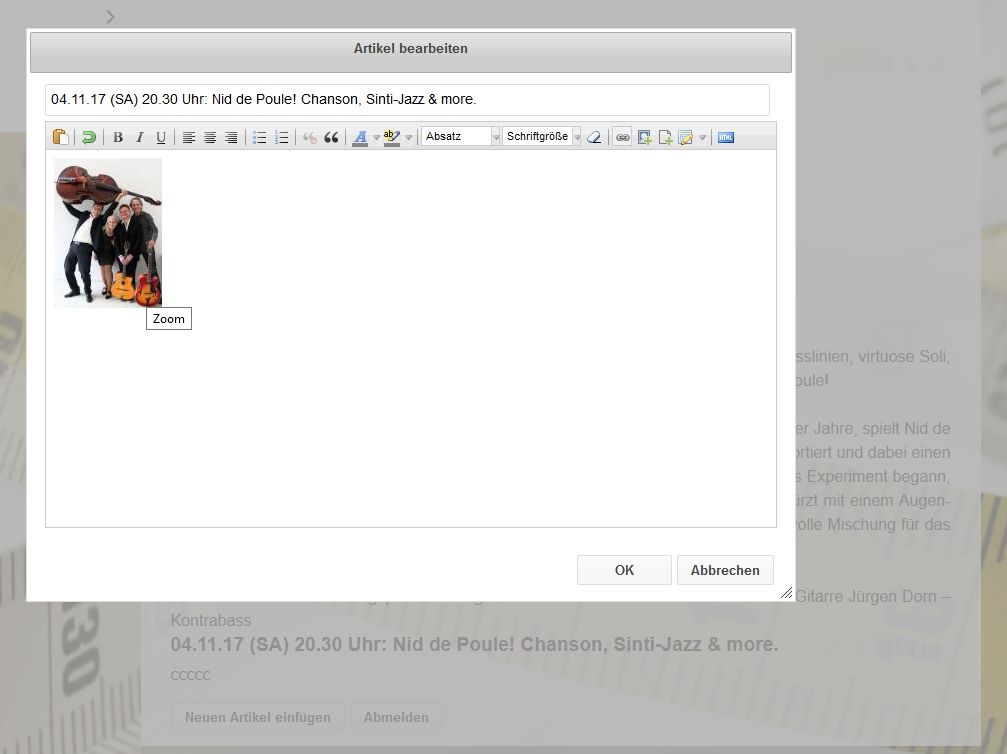Insert a numbered list
This screenshot has height=754, width=1007.
281,137
